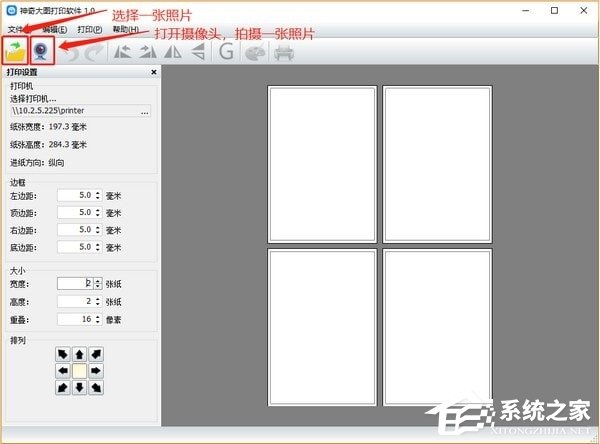The image size is (600, 444).
Task: Adjust the 高度 spinner arrows
Action: pos(98,301)
